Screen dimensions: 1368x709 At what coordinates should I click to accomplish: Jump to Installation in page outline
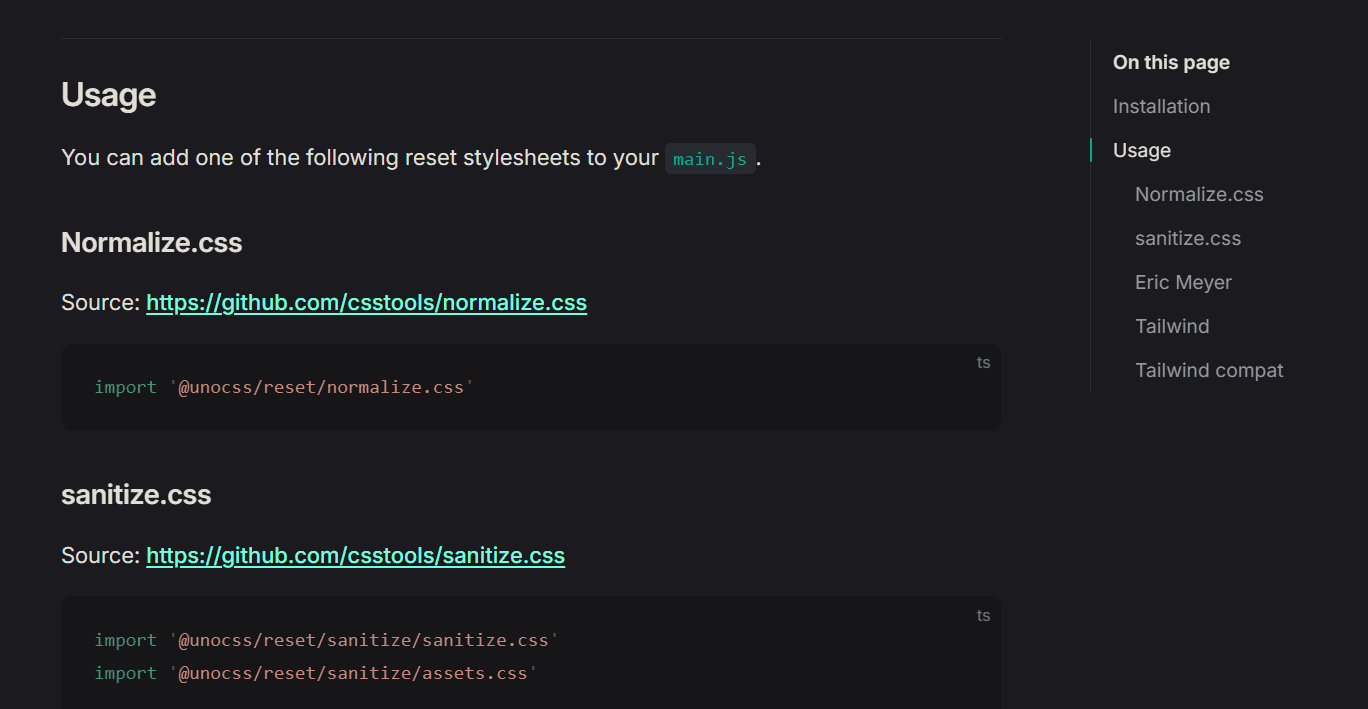click(1161, 106)
